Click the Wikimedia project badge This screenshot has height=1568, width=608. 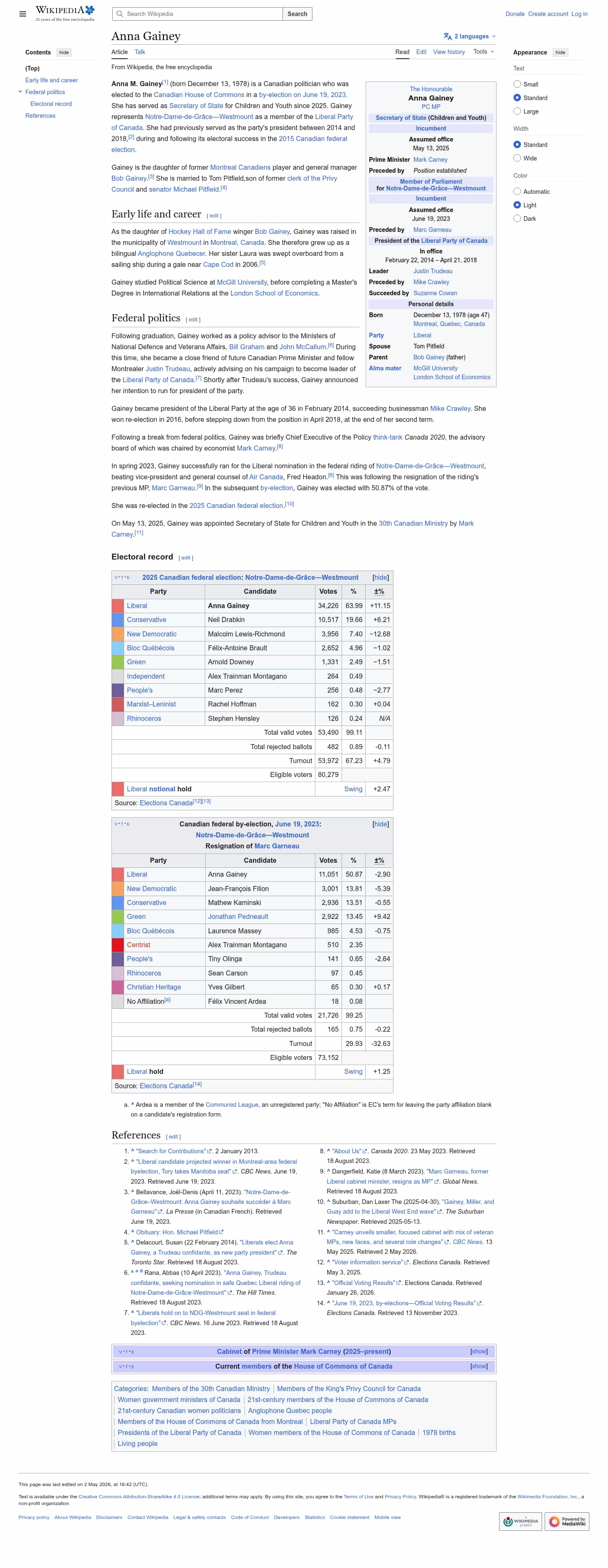coord(520,1521)
